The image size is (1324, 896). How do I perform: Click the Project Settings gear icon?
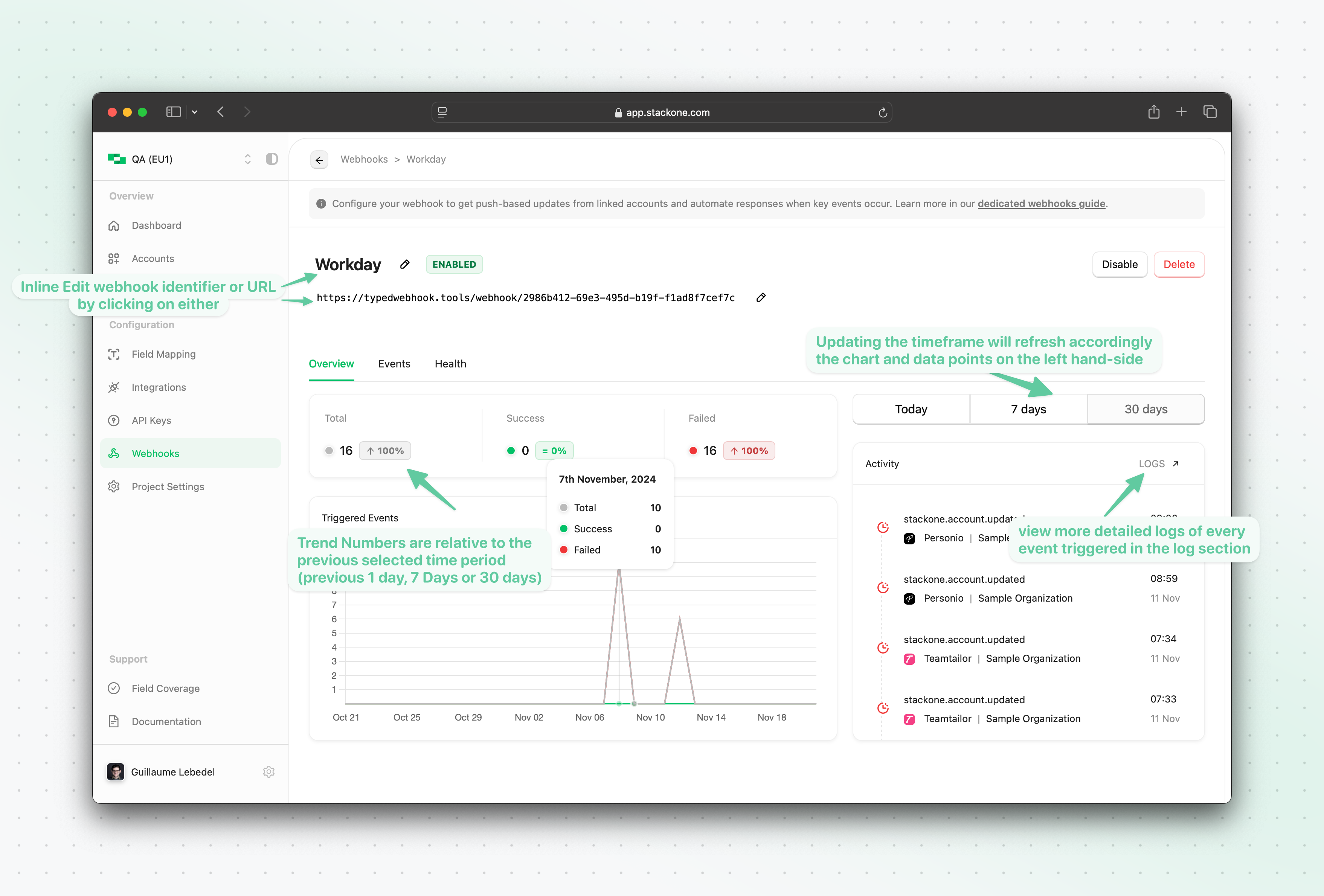[114, 486]
